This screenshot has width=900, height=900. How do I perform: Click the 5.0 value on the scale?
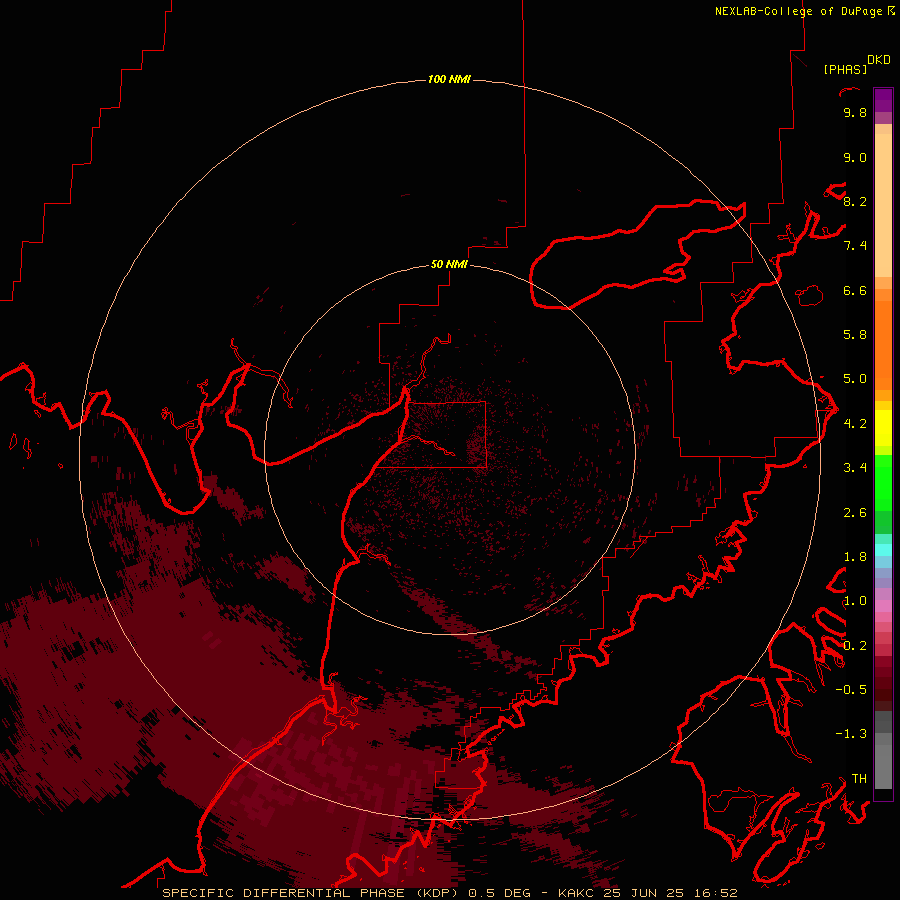coord(855,379)
